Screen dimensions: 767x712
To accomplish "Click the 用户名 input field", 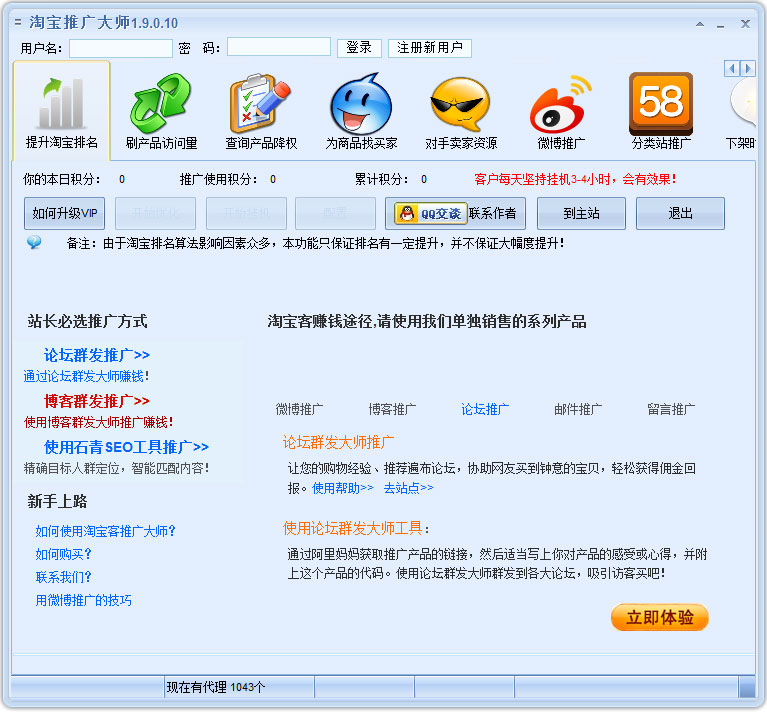I will 121,48.
